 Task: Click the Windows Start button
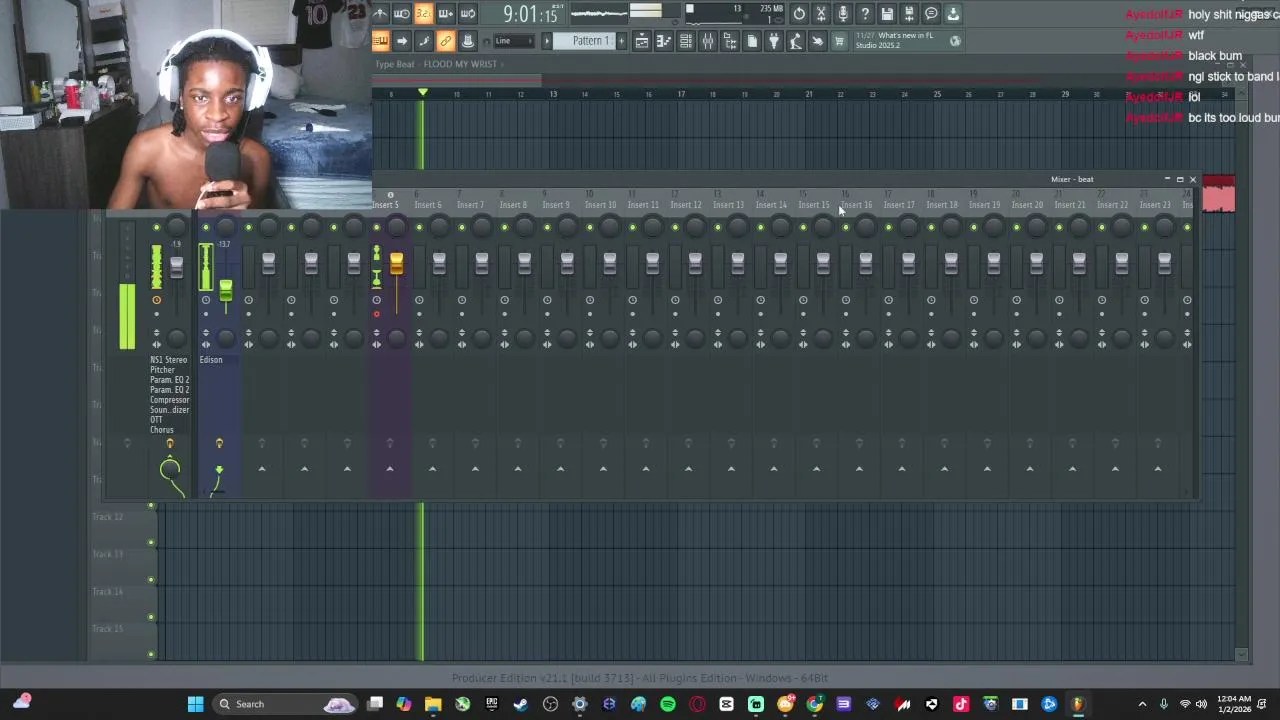(196, 704)
